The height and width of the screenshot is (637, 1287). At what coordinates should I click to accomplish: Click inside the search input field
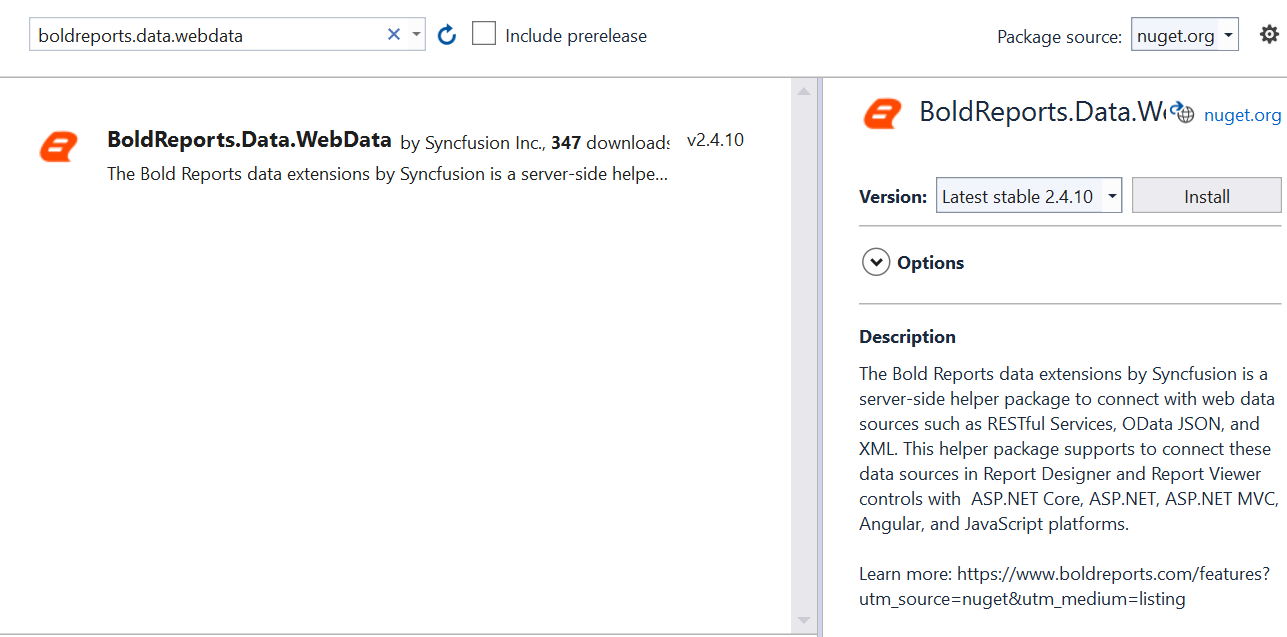pos(200,33)
